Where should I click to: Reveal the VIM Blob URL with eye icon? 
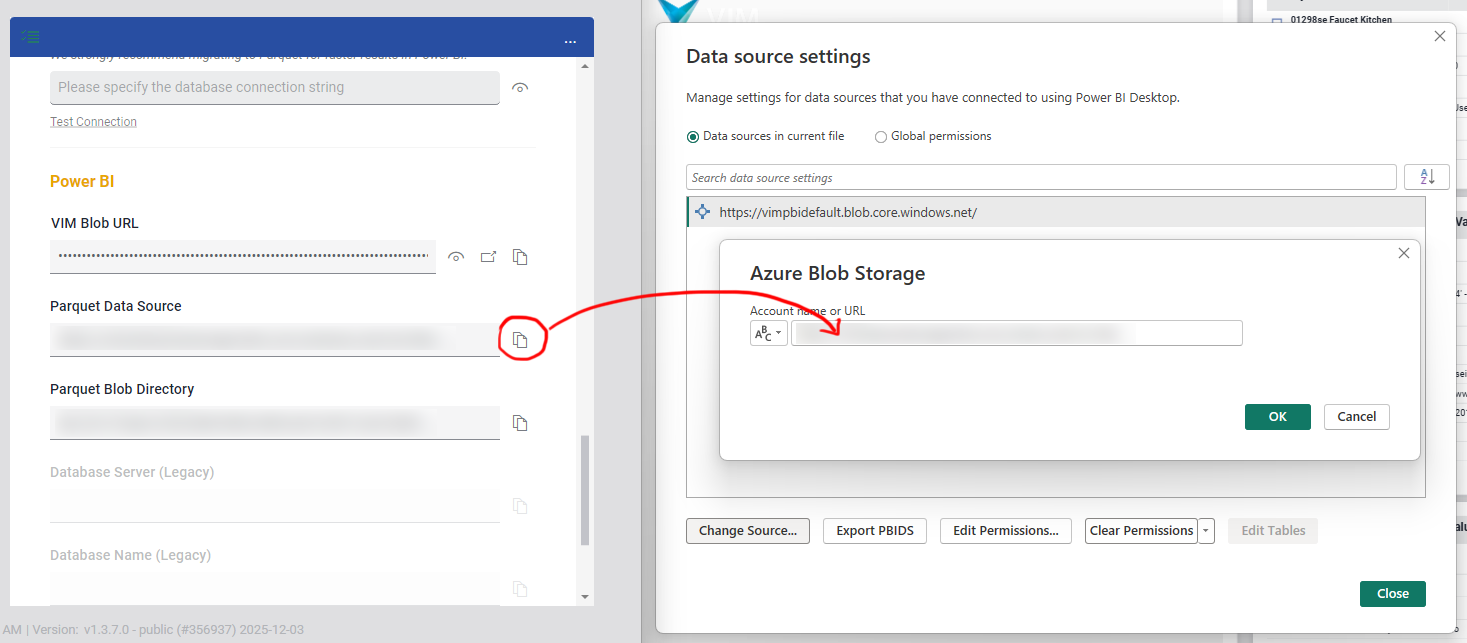[456, 257]
